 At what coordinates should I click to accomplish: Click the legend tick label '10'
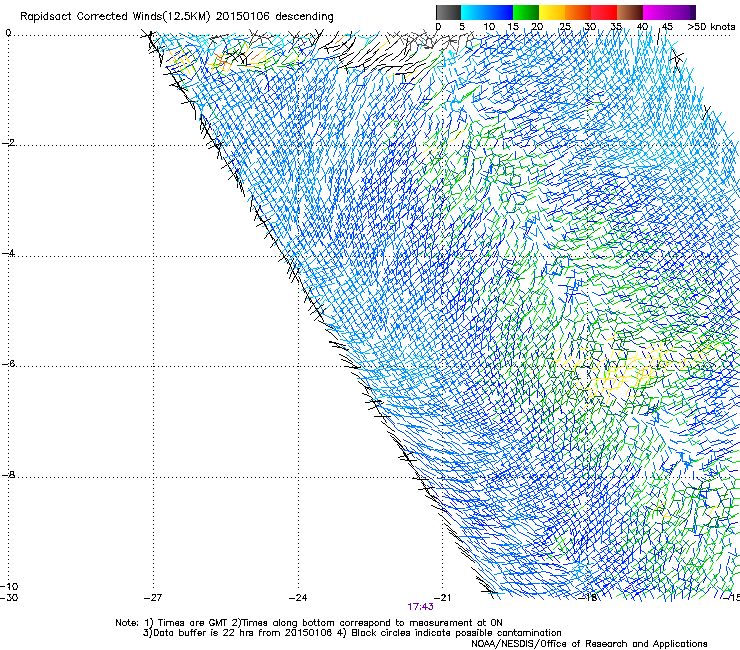488,26
